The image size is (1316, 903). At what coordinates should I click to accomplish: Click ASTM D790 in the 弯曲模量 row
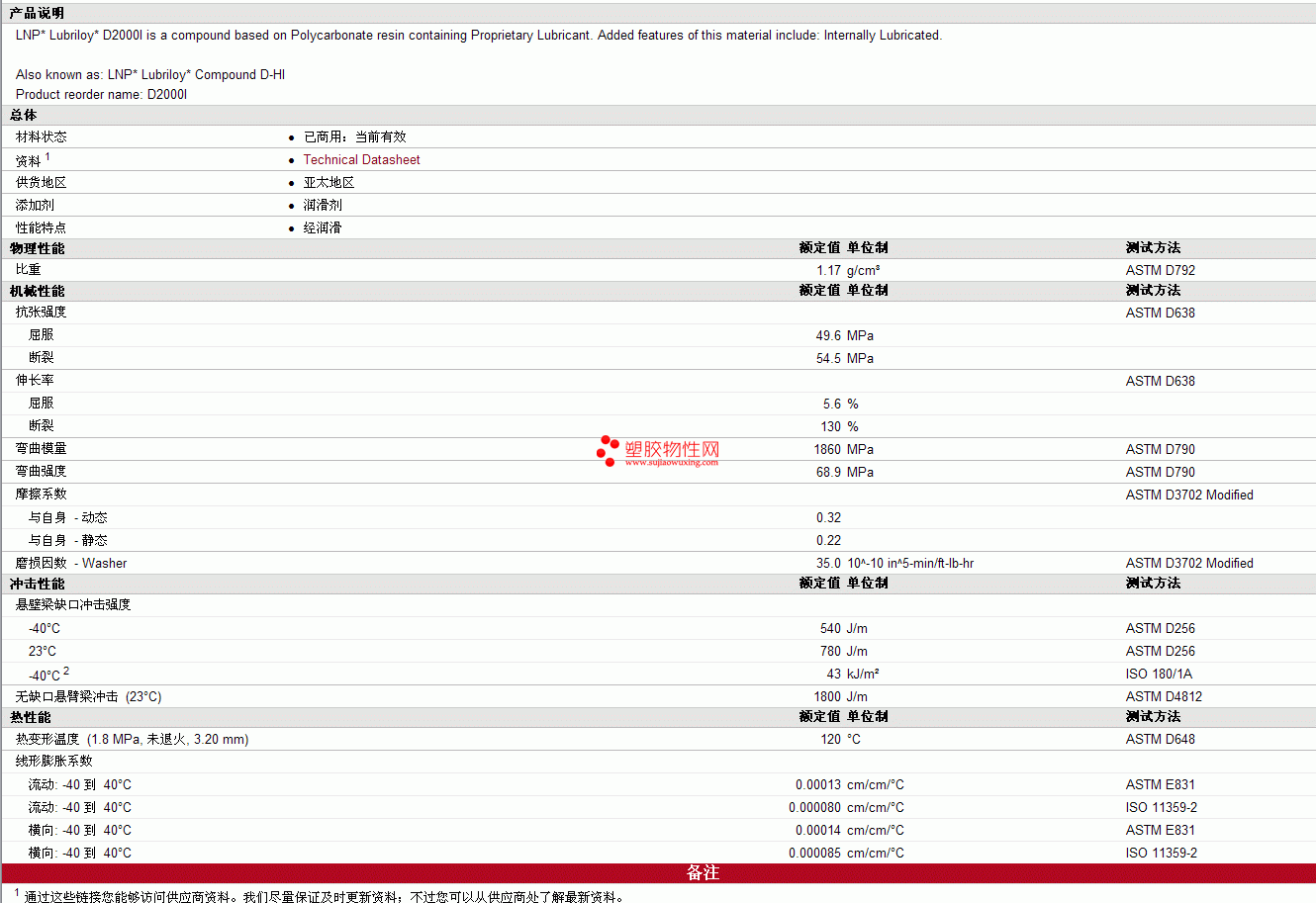pos(1161,449)
